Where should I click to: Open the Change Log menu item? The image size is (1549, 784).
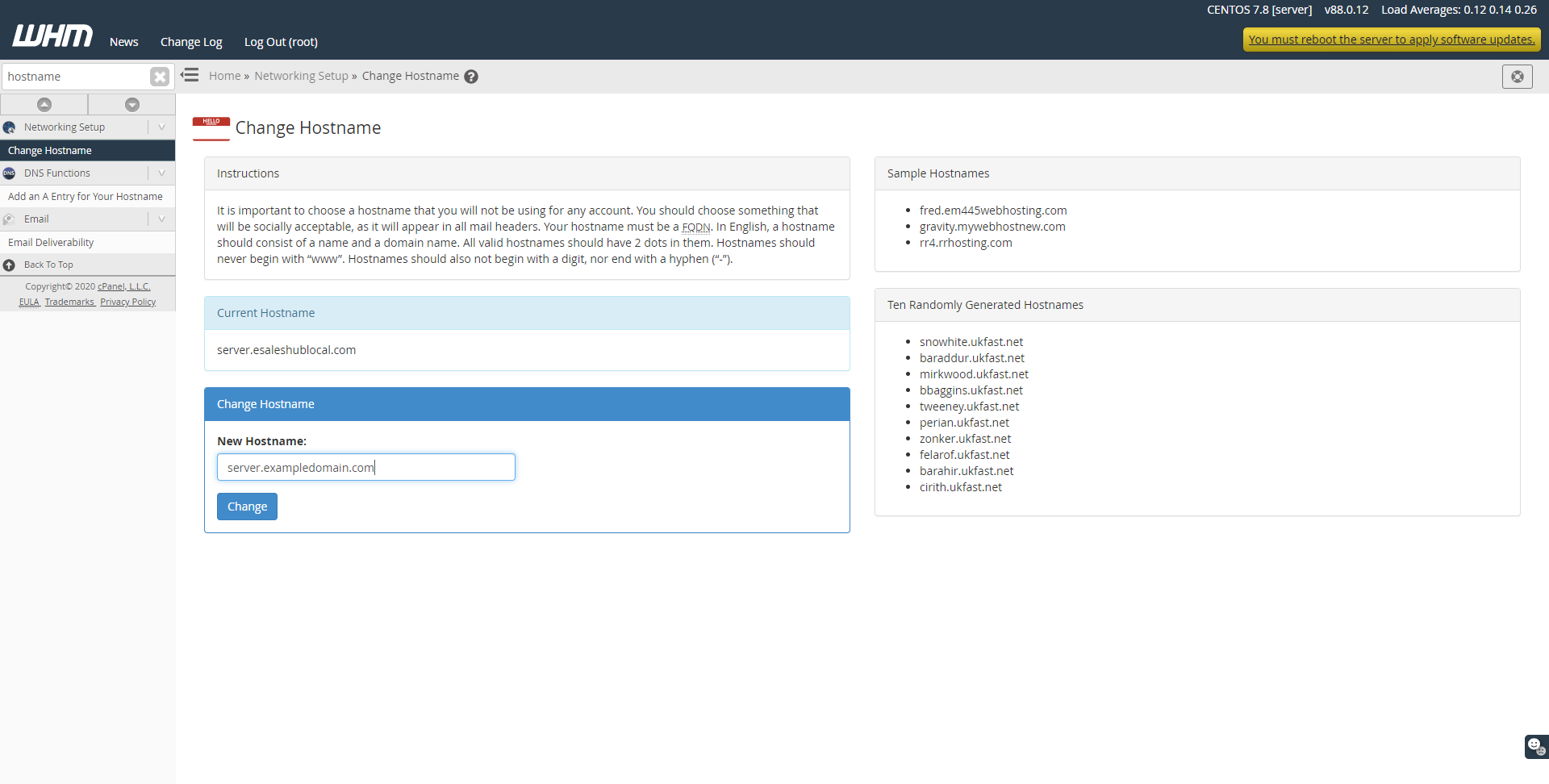click(x=191, y=42)
